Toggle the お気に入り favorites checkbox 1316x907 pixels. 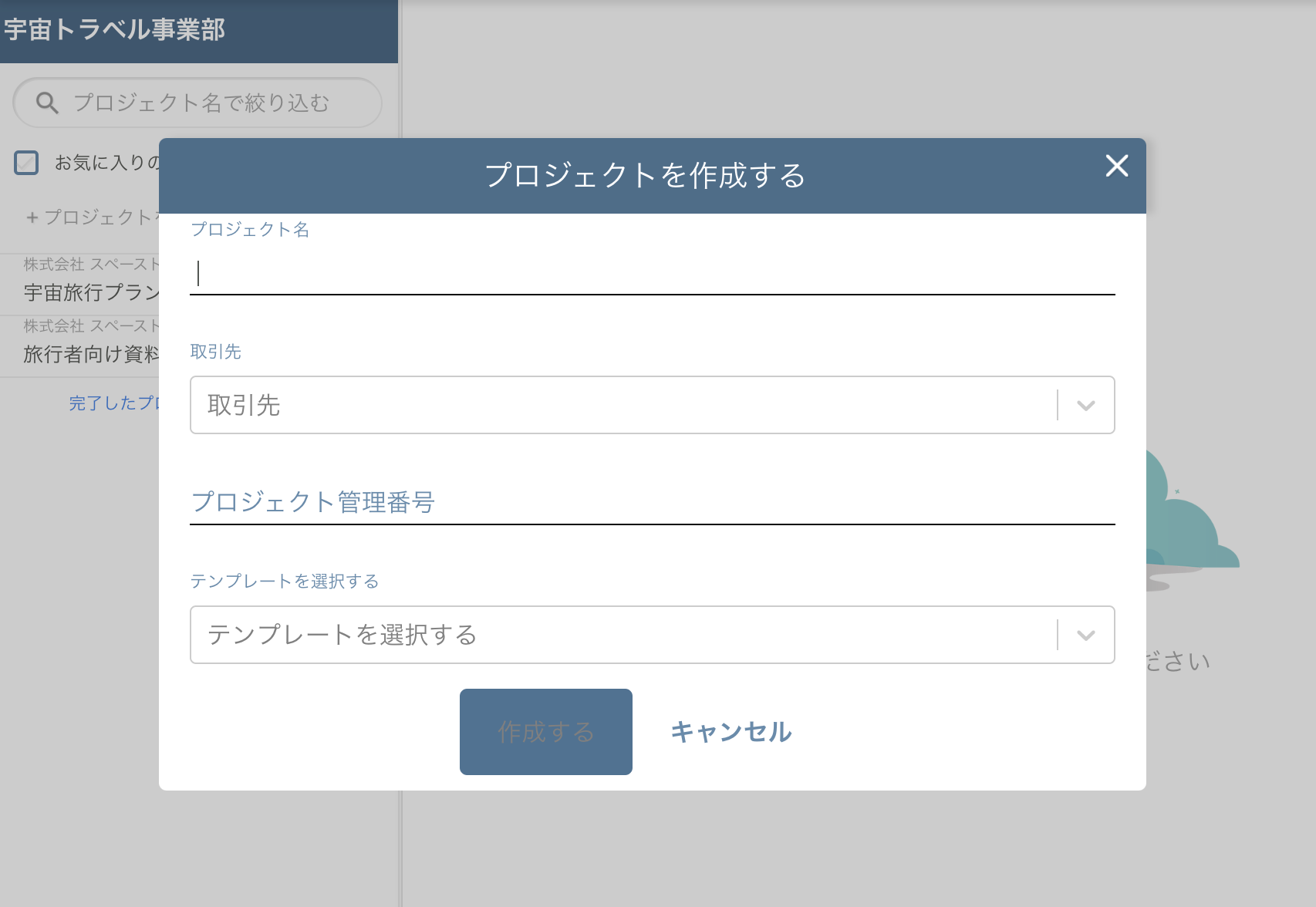25,163
